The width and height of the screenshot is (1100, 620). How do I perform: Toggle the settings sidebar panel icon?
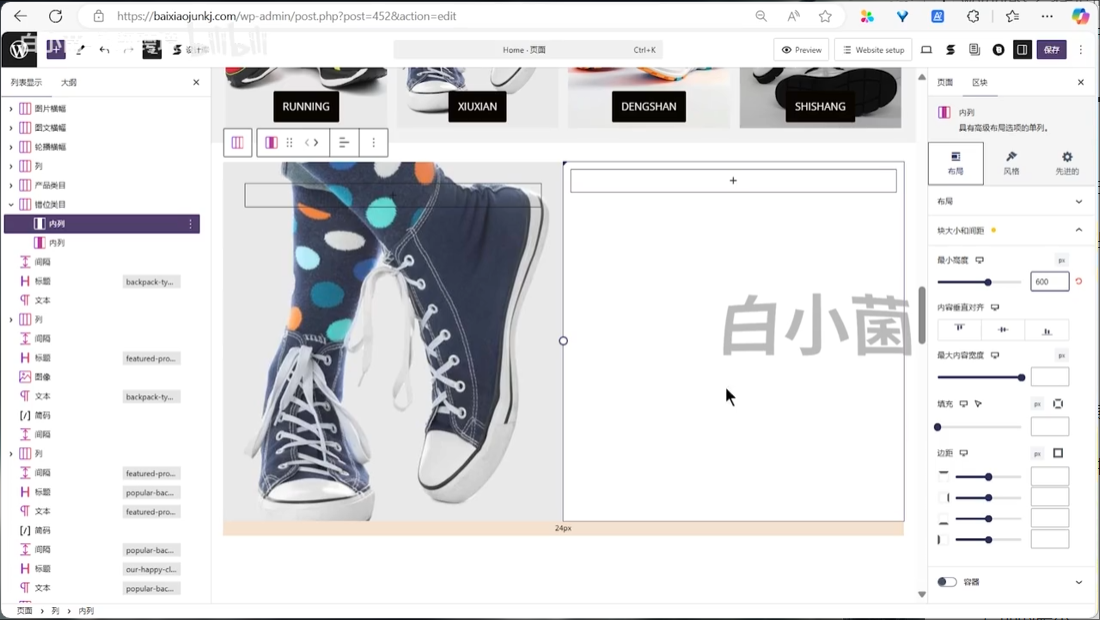[1022, 50]
